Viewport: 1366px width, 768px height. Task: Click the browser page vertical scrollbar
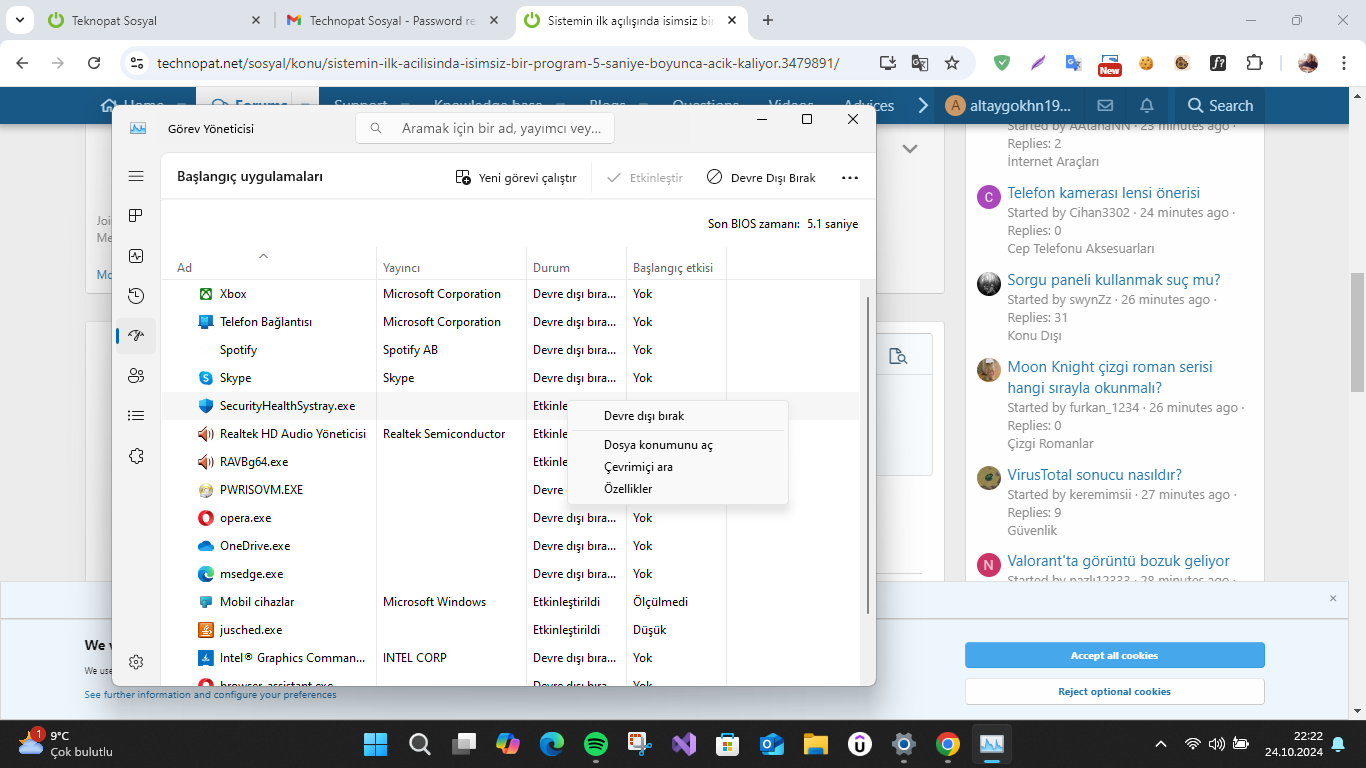pos(1358,332)
